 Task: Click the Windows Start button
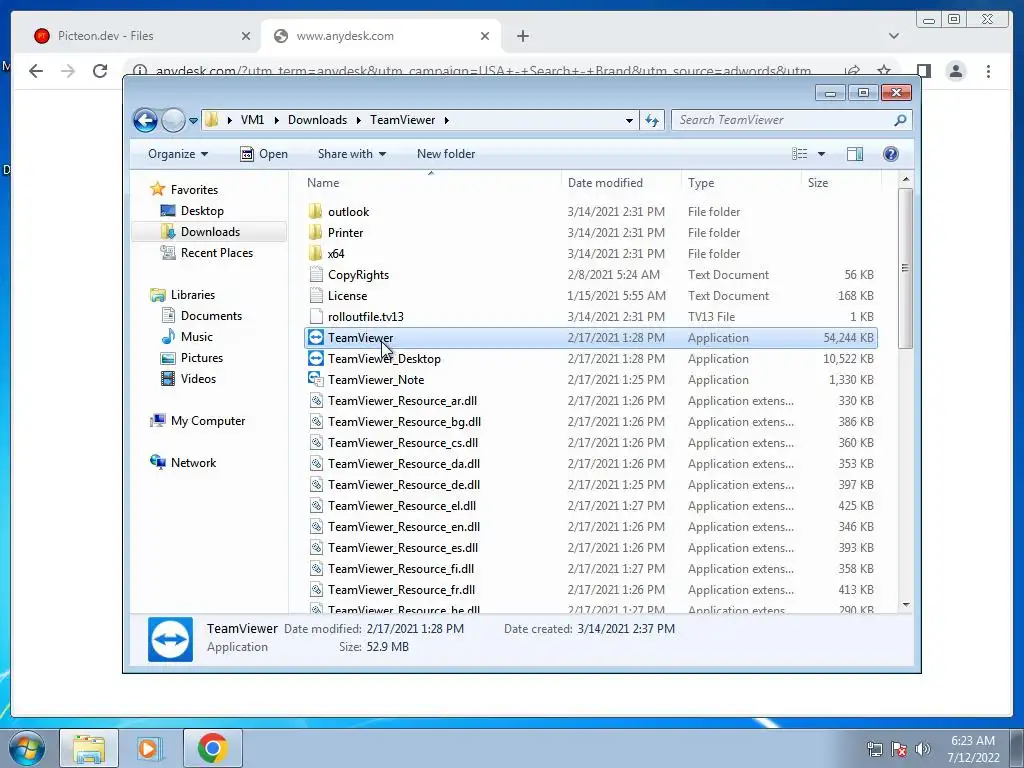click(25, 748)
